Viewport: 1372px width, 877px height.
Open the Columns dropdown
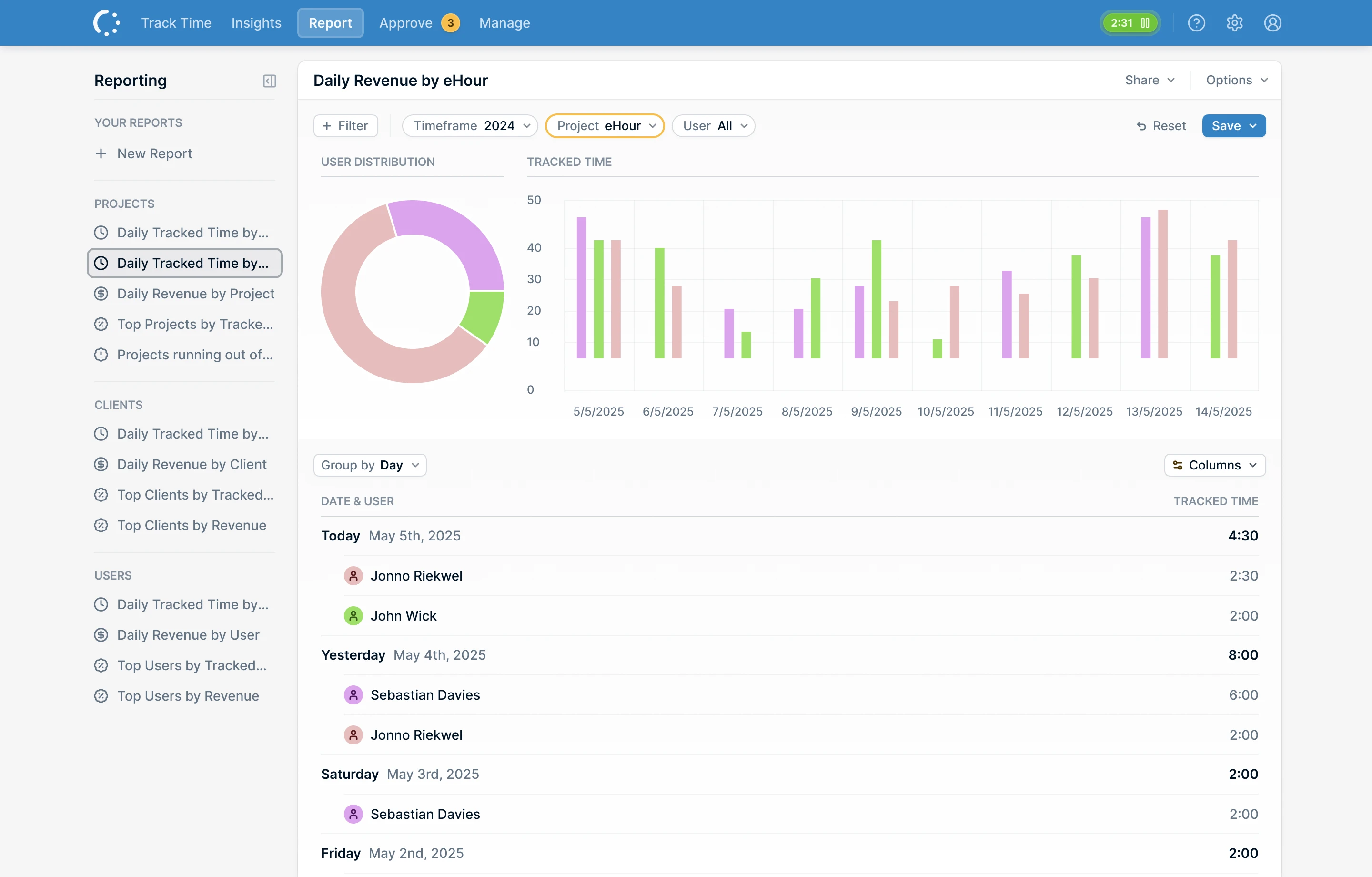tap(1215, 465)
